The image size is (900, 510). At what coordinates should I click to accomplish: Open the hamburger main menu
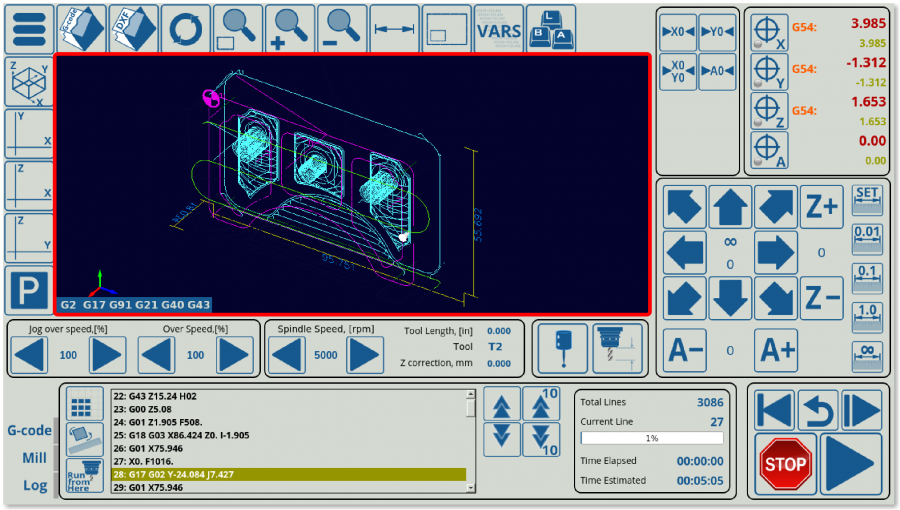(x=29, y=29)
